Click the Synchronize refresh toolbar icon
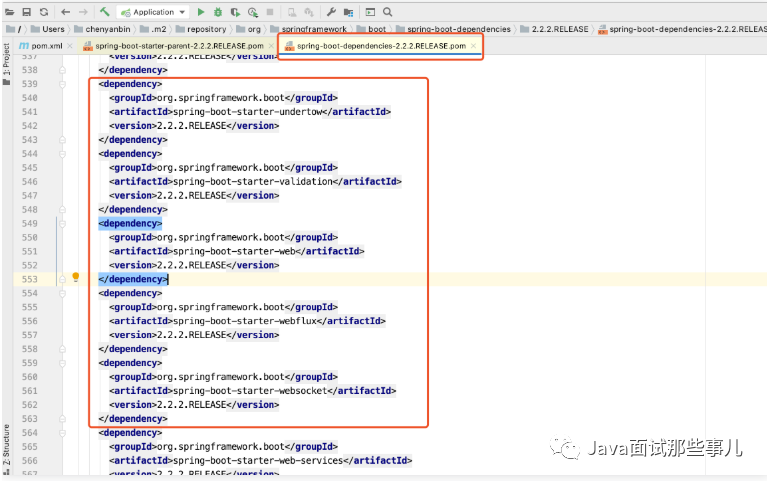767x481 pixels. pos(44,12)
